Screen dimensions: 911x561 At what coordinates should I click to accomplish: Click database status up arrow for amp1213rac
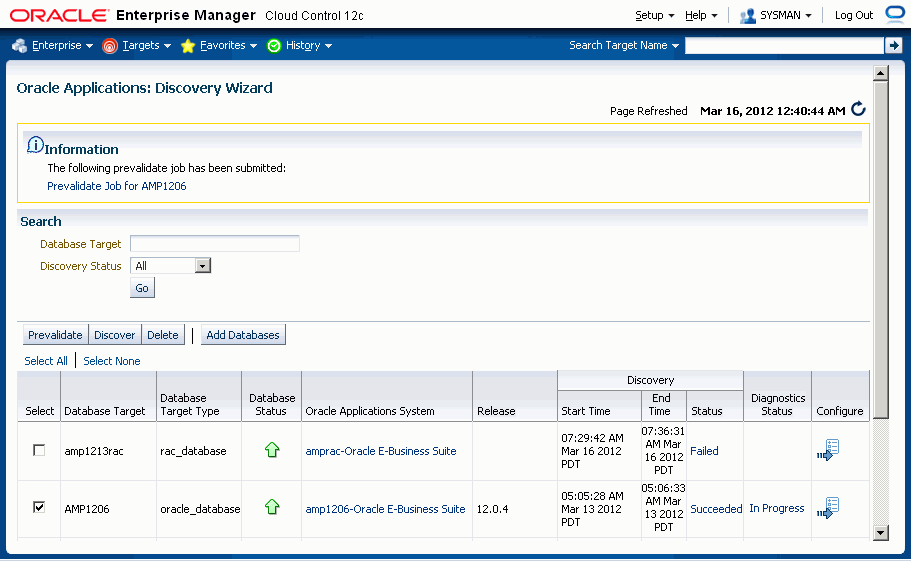pyautogui.click(x=272, y=449)
